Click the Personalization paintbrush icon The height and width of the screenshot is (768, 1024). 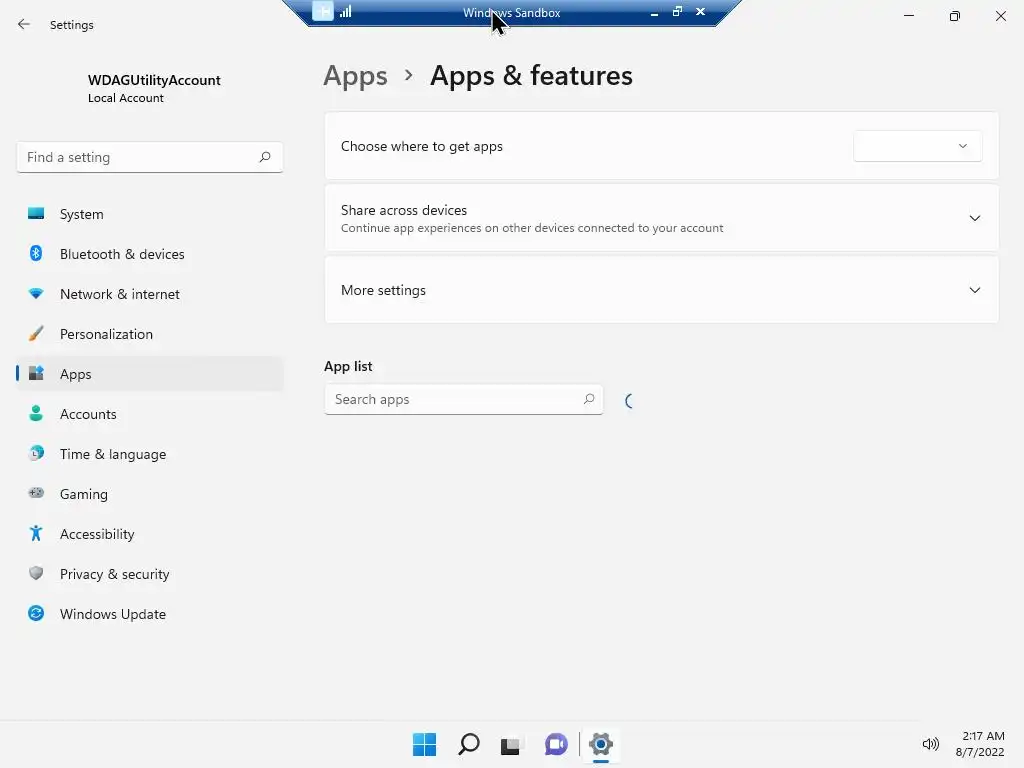pos(36,334)
